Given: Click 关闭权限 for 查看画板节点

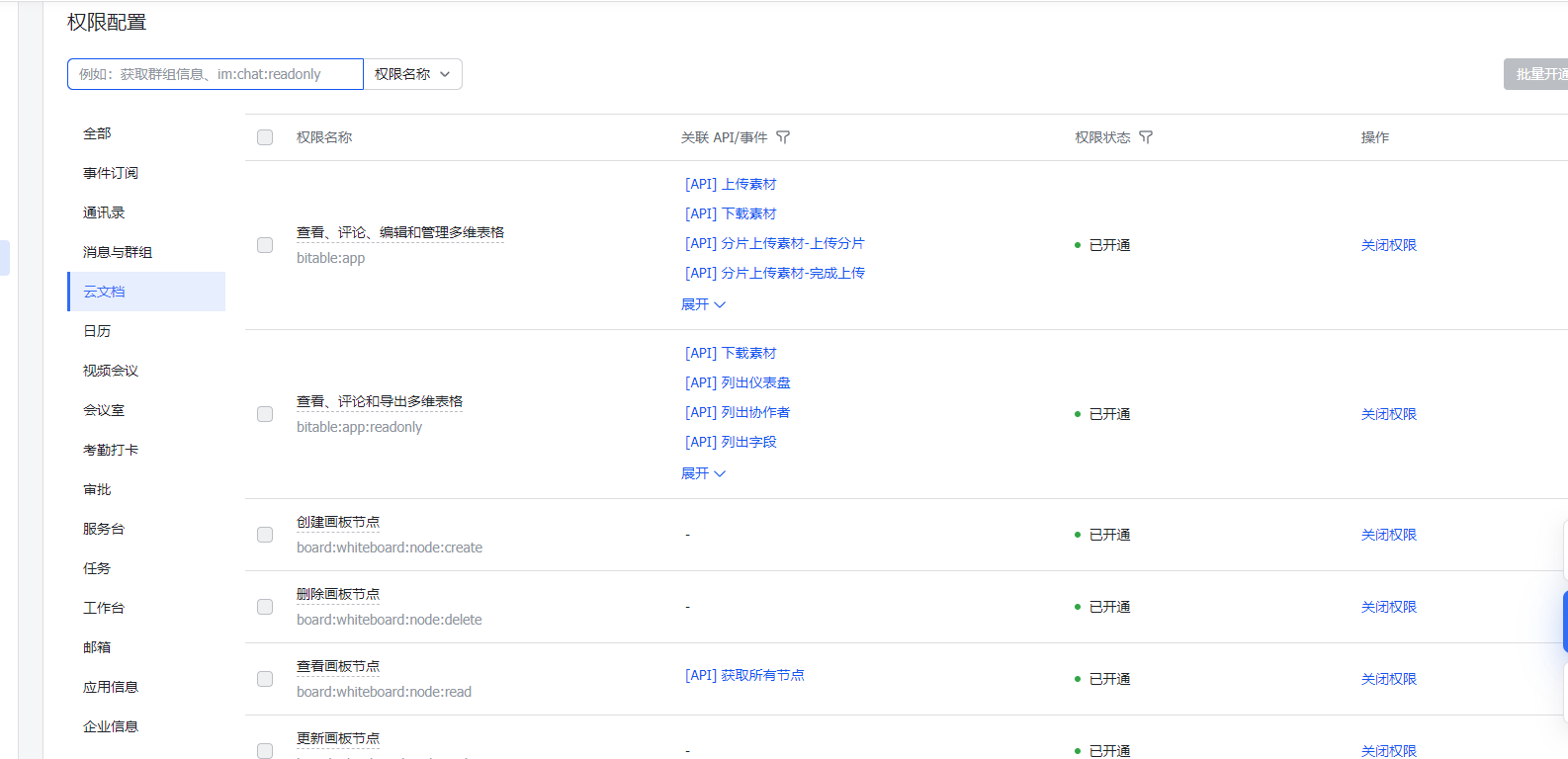Looking at the screenshot, I should tap(1388, 679).
